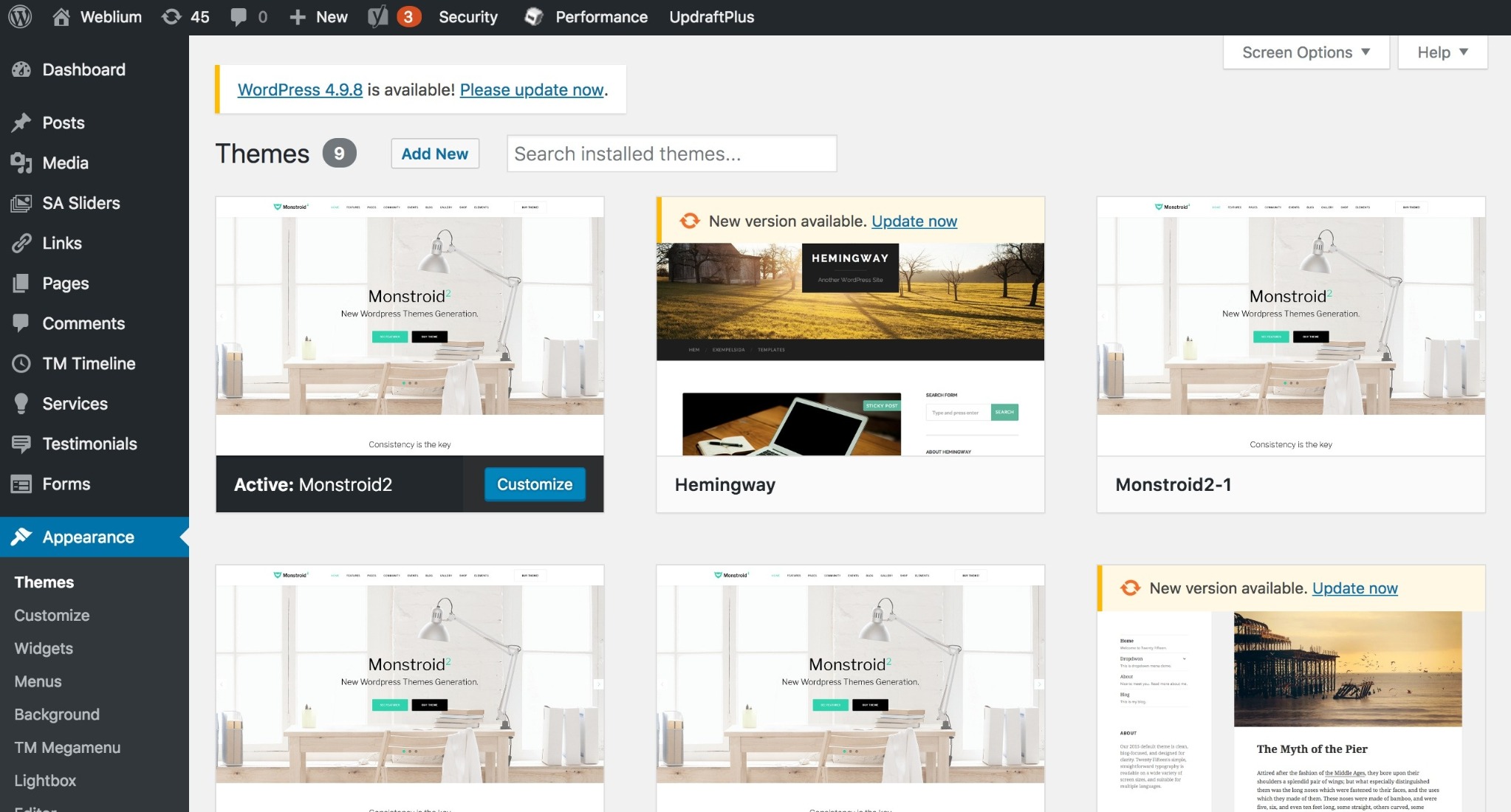Click the WordPress 4.9.8 link

pos(300,89)
